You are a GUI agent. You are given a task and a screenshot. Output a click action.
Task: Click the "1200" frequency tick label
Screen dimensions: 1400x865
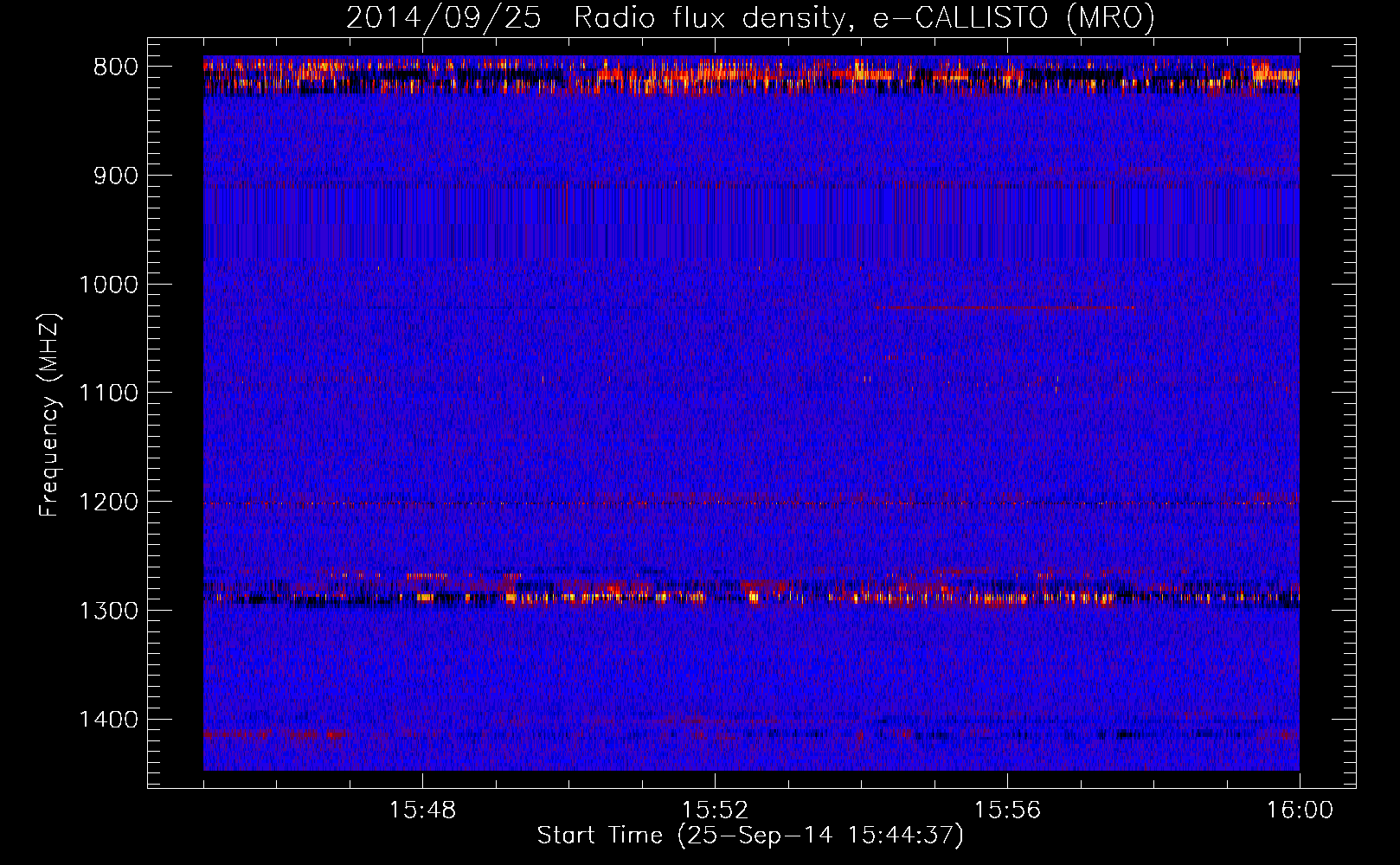pyautogui.click(x=108, y=502)
